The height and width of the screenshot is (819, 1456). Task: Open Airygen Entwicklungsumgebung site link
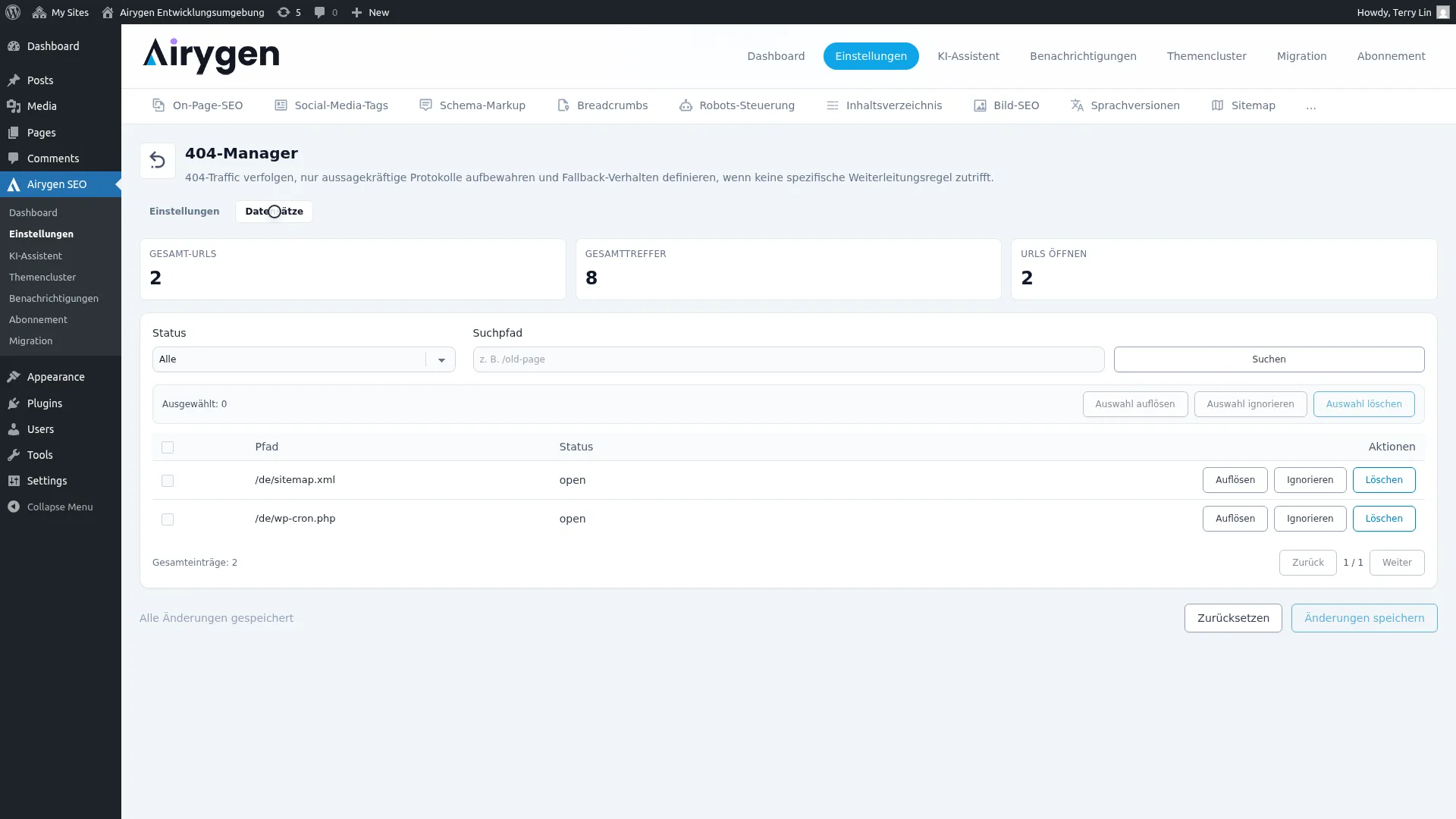point(184,12)
